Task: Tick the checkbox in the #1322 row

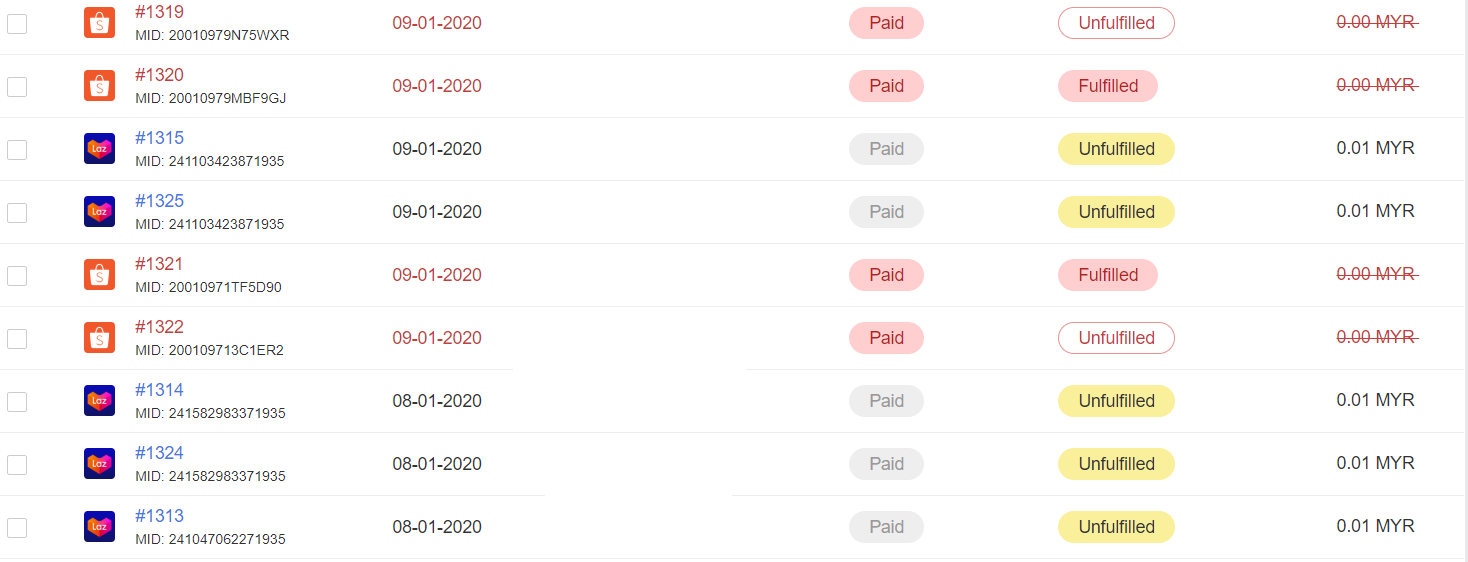Action: coord(17,339)
